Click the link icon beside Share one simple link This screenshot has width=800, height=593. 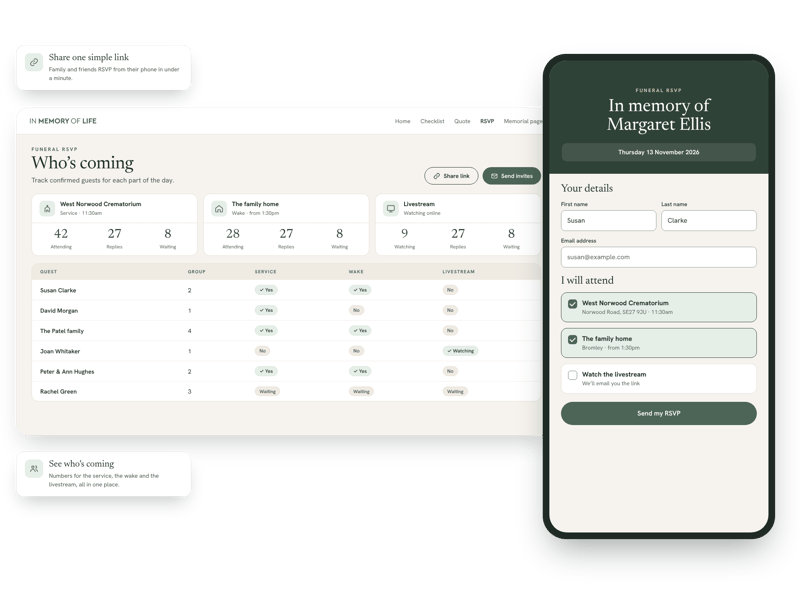(x=34, y=62)
